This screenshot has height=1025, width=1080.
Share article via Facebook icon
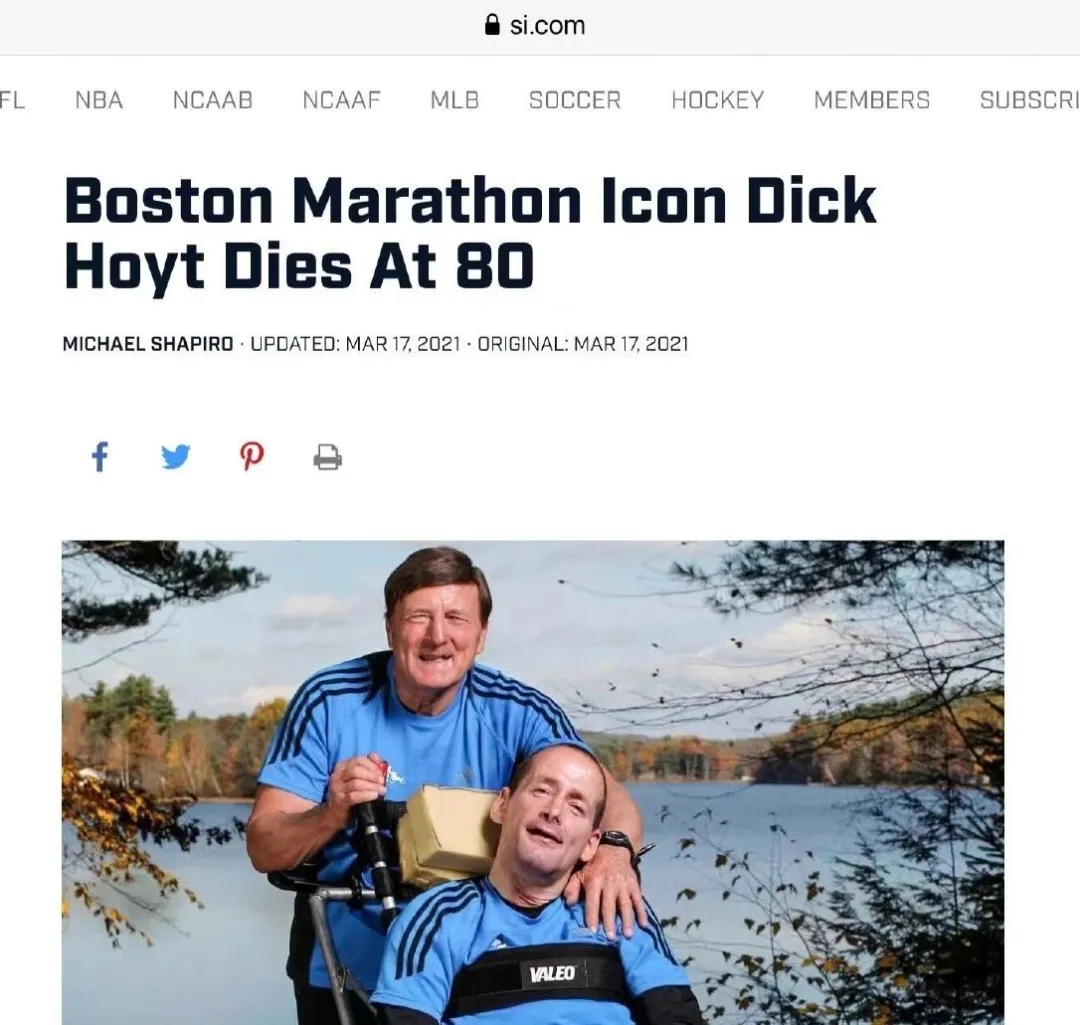tap(100, 457)
